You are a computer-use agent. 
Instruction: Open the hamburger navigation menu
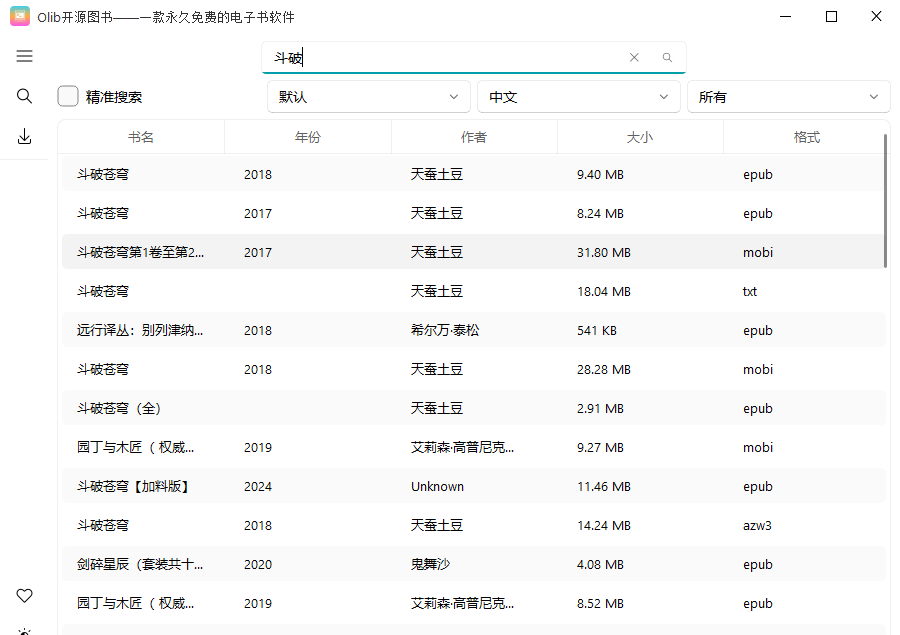point(25,56)
